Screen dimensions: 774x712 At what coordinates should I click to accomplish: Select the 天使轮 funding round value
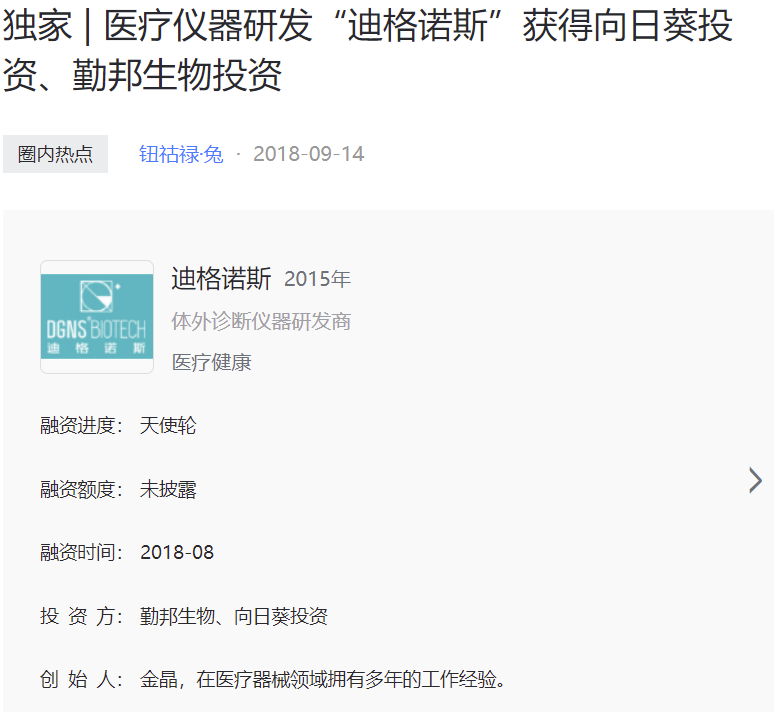click(168, 426)
